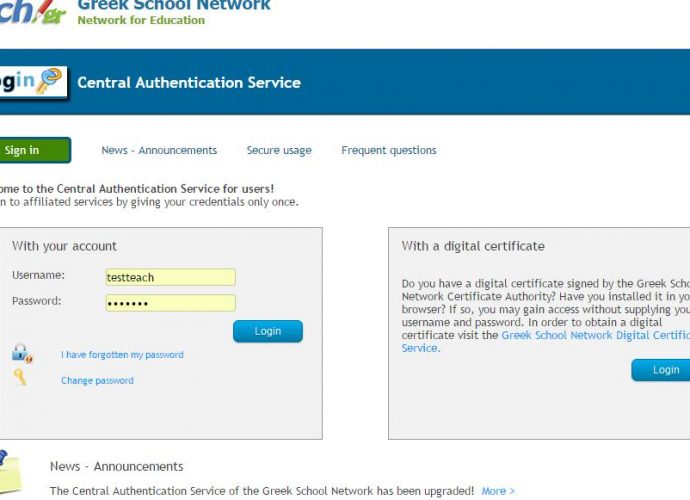Click the More link after announcement
The height and width of the screenshot is (500, 690).
coord(498,491)
